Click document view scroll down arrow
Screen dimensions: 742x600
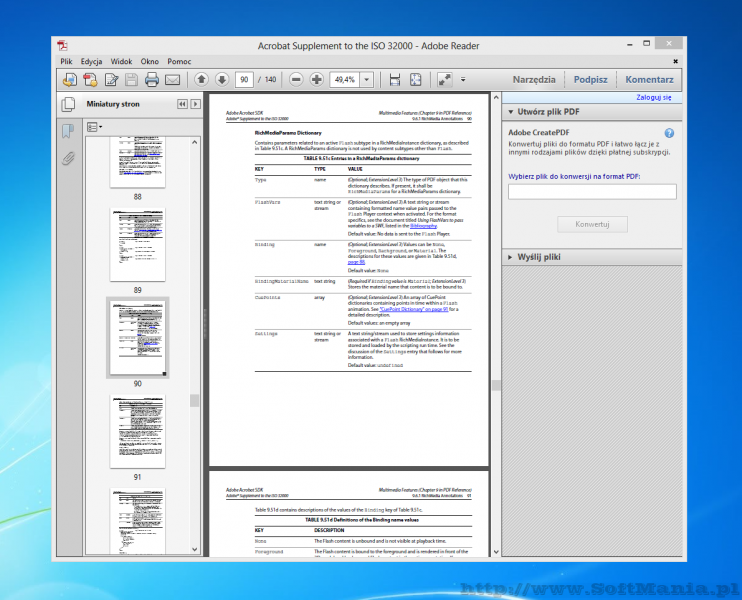click(496, 552)
